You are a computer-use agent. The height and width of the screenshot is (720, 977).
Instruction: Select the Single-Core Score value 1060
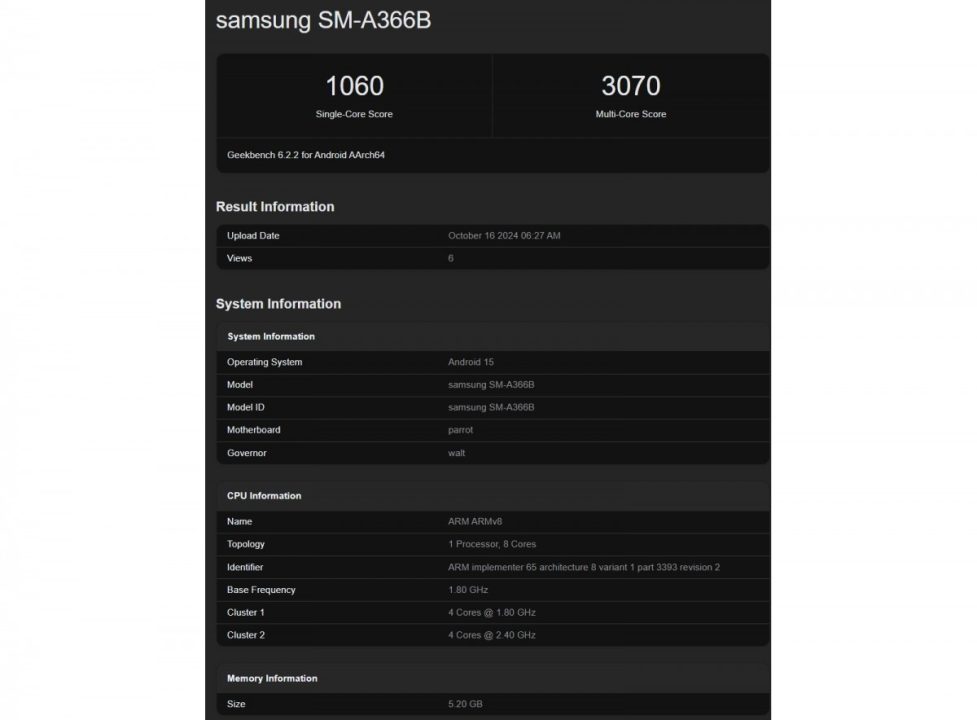point(353,86)
